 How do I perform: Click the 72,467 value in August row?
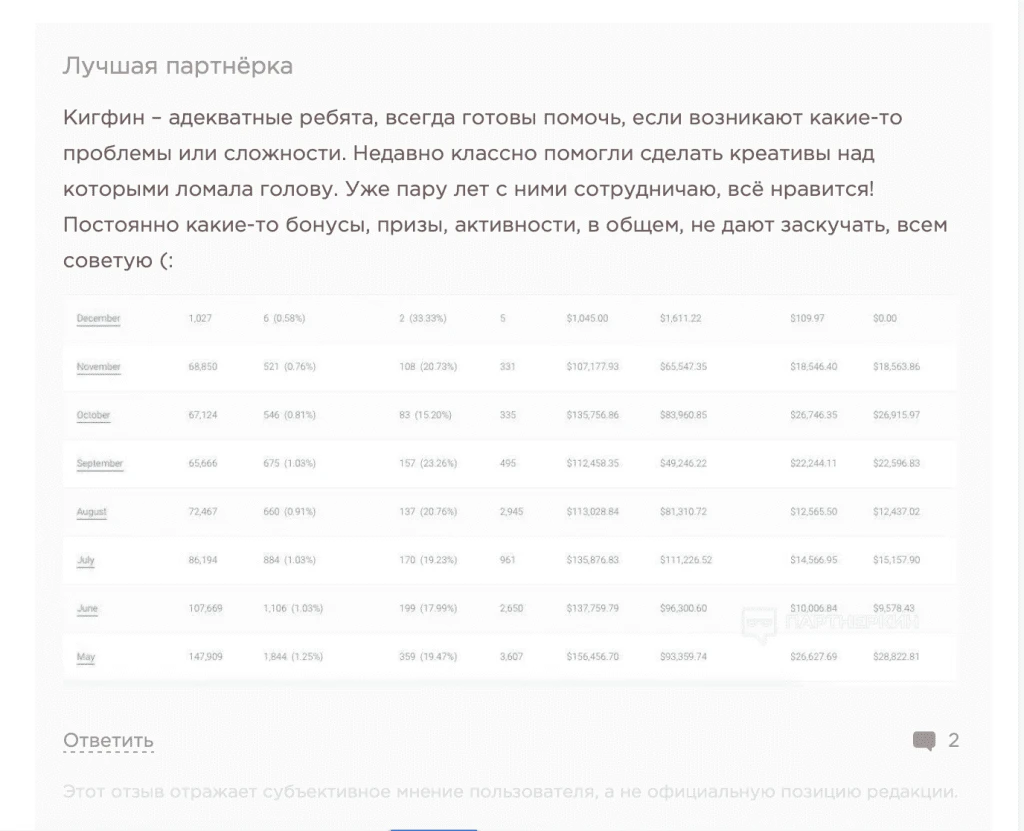tap(202, 512)
